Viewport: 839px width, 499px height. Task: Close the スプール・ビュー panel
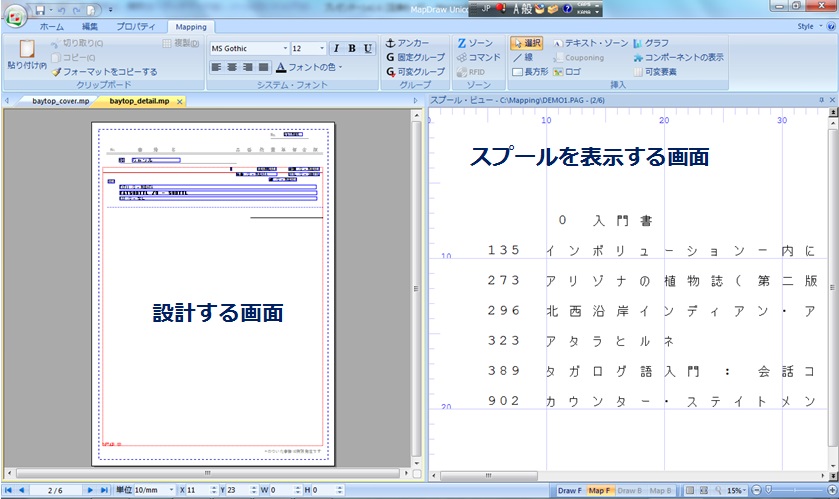(x=832, y=100)
